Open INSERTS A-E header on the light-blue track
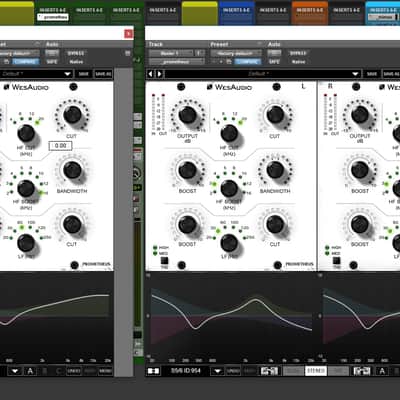Screen dimensions: 400x400 383,10
